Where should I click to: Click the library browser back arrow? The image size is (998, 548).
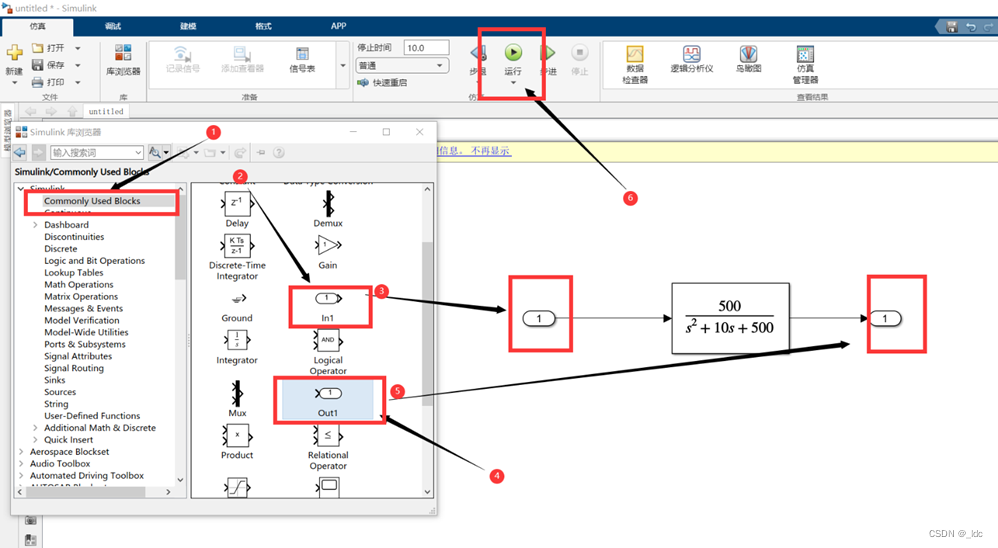click(20, 152)
